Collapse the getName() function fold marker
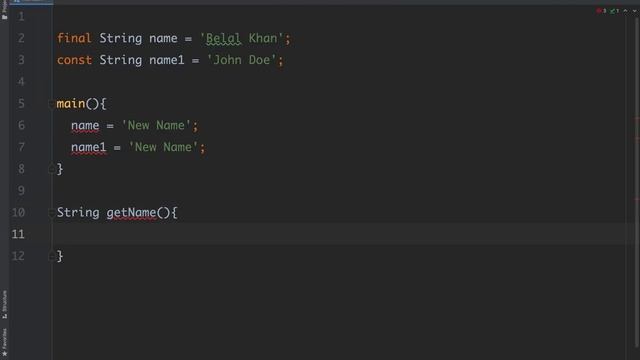The width and height of the screenshot is (640, 360). point(51,213)
